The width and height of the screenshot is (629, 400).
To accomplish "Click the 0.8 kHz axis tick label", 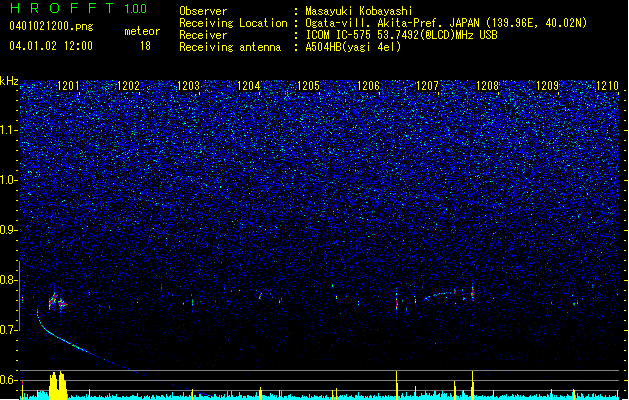I will (9, 280).
